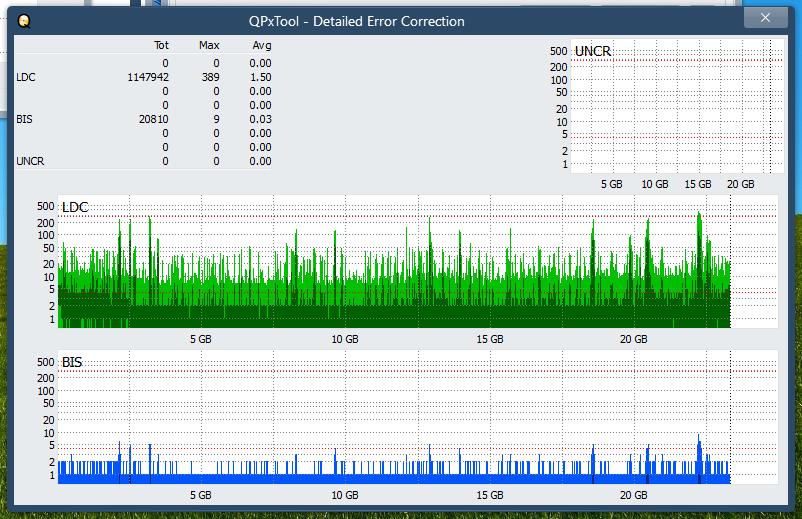Screen dimensions: 802x519
Task: Click the BIS row label in the table
Action: [x=24, y=119]
